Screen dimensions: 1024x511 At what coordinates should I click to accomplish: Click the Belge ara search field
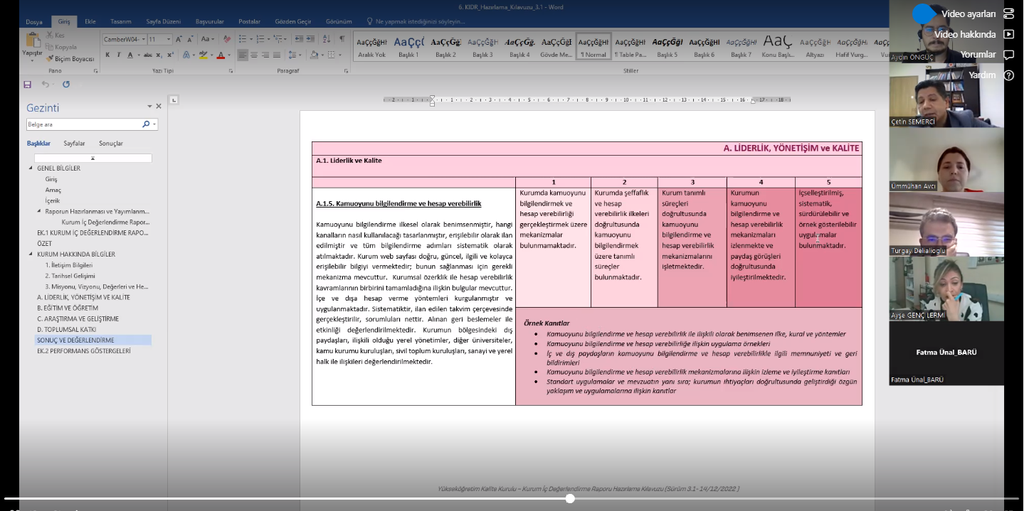[x=85, y=124]
